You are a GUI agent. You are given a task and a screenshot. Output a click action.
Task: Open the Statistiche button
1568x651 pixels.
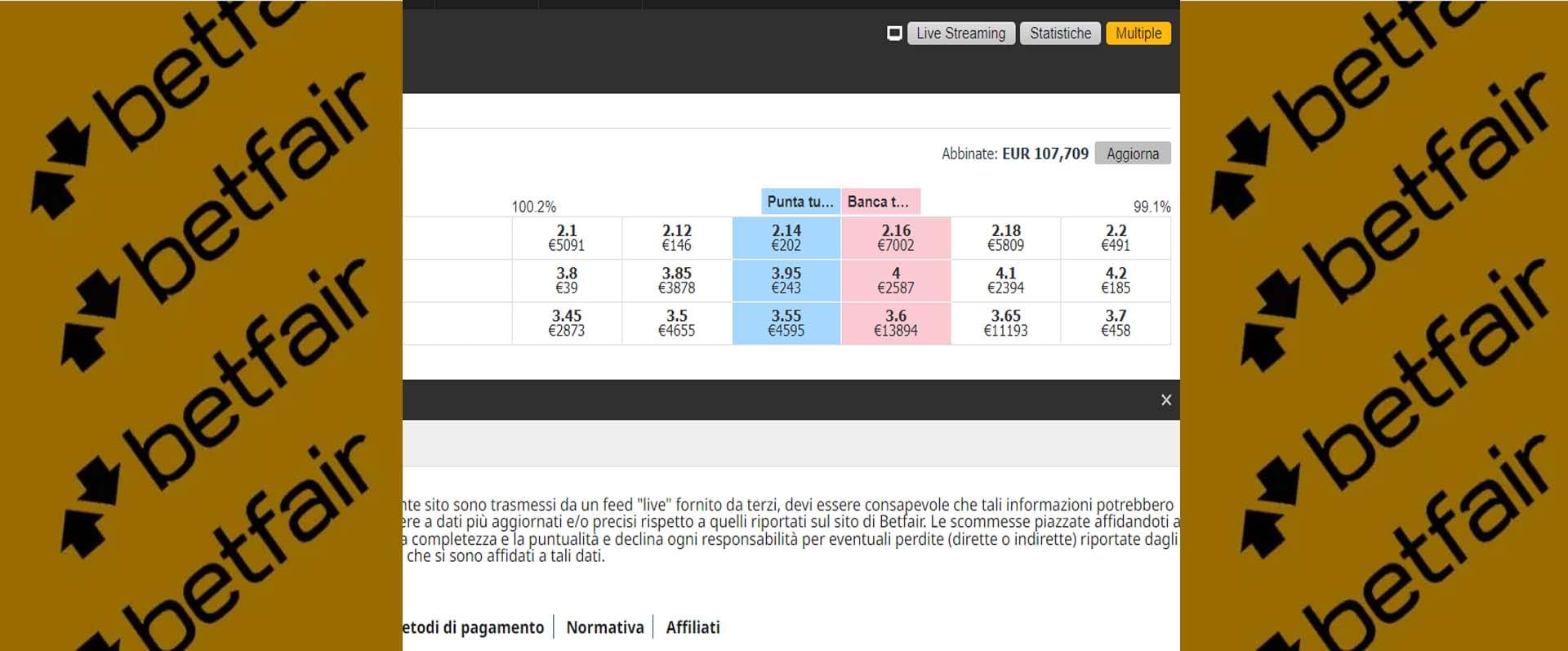pos(1060,33)
